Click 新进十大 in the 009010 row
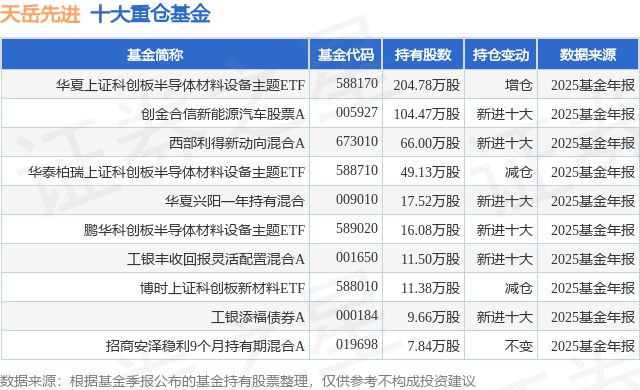The image size is (640, 390). [x=505, y=201]
